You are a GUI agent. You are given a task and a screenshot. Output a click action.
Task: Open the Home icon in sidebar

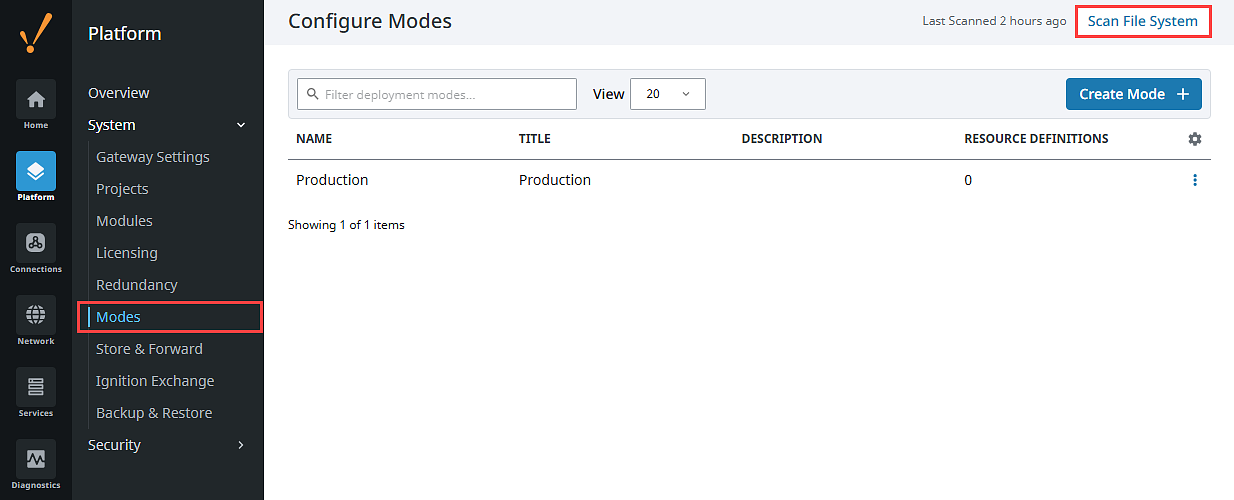pyautogui.click(x=36, y=99)
